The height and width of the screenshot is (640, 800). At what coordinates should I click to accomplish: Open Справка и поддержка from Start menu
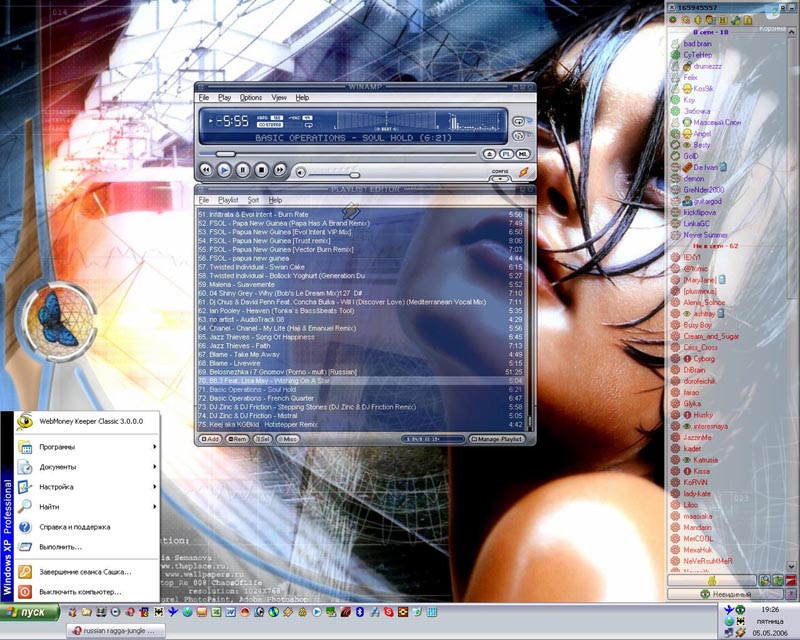(87, 527)
